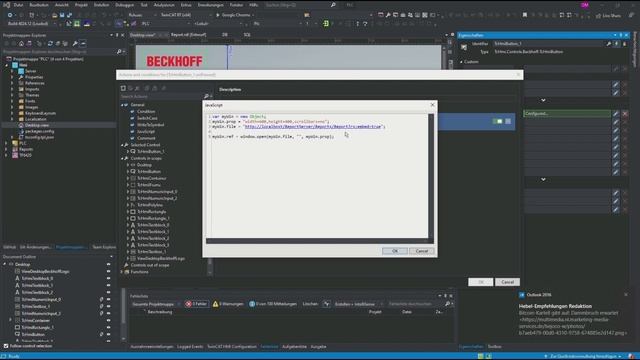Viewport: 640px width, 360px height.
Task: Collapse the Controls in scope group
Action: click(x=122, y=158)
